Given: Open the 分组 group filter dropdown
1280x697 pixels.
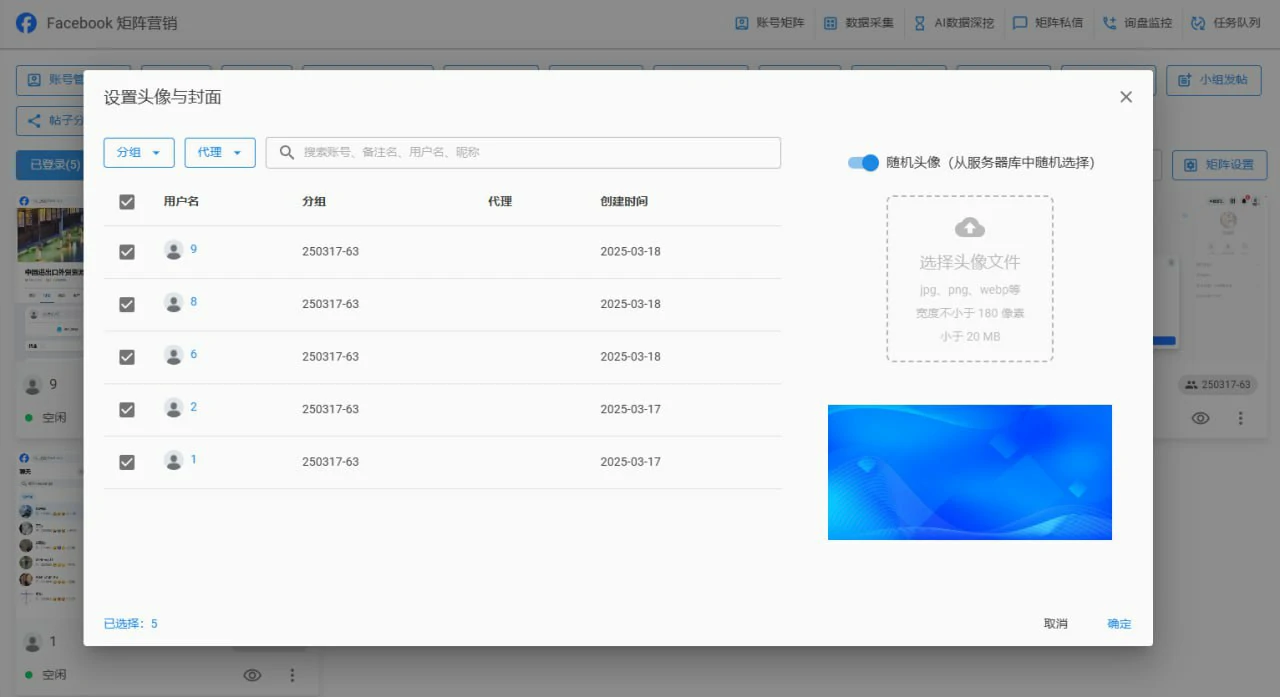Looking at the screenshot, I should tap(138, 152).
